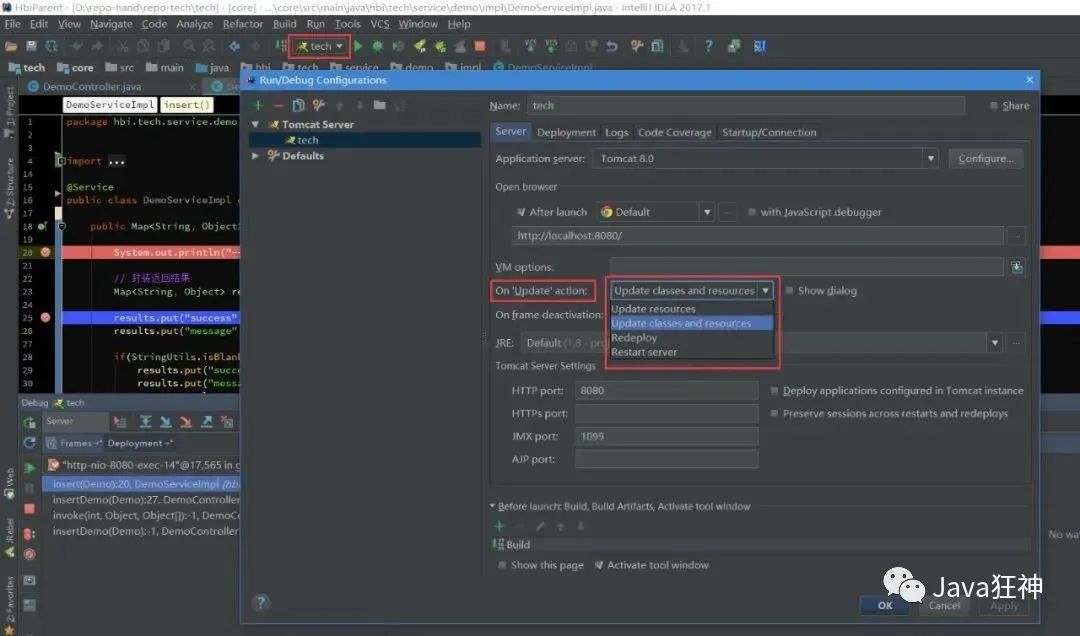Enable with JavaScript debugger checkbox
Screen dimensions: 1080x636
(x=751, y=212)
